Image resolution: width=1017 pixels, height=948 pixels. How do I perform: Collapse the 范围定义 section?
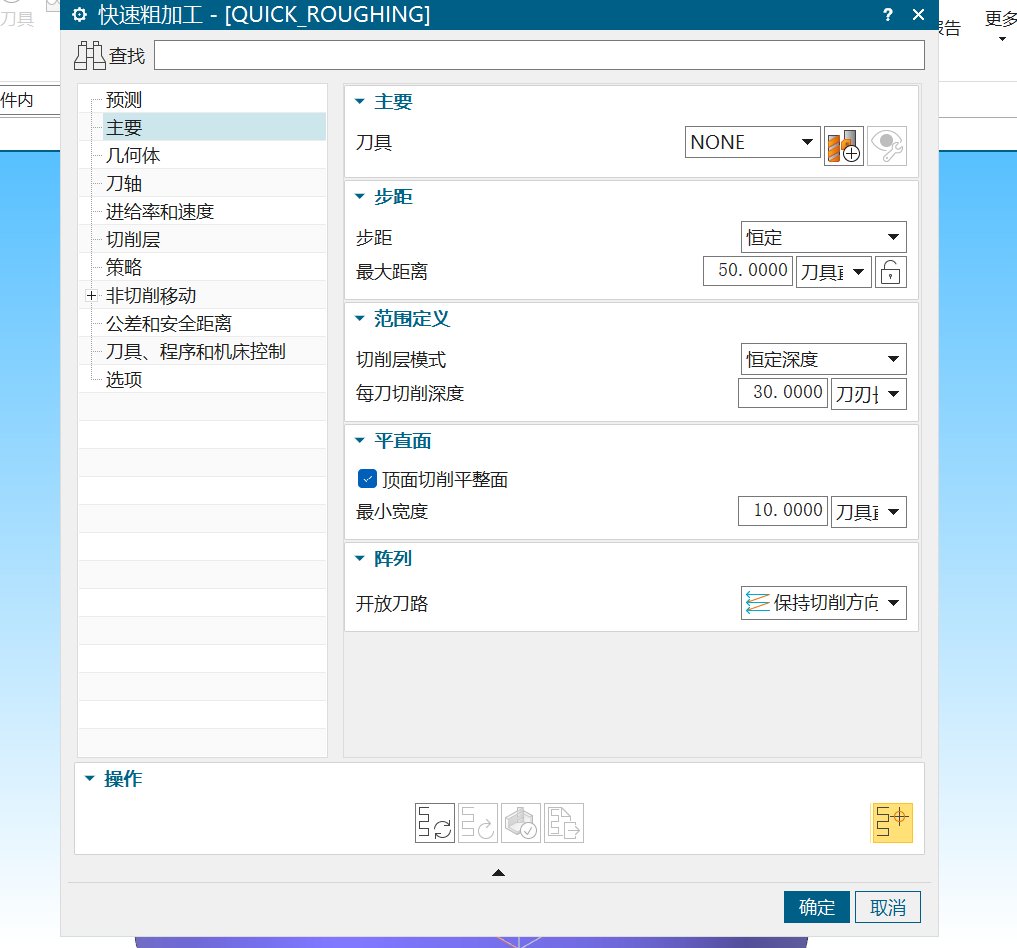click(x=360, y=318)
